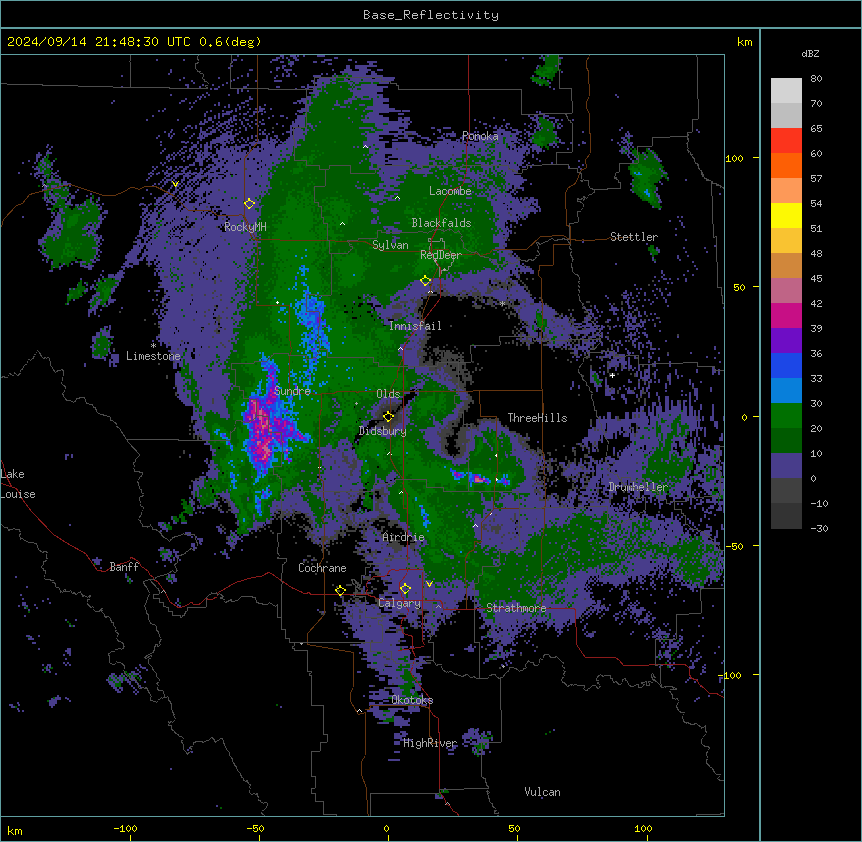Click the RedDeer map label
Screen dimensions: 862x842
tap(441, 255)
